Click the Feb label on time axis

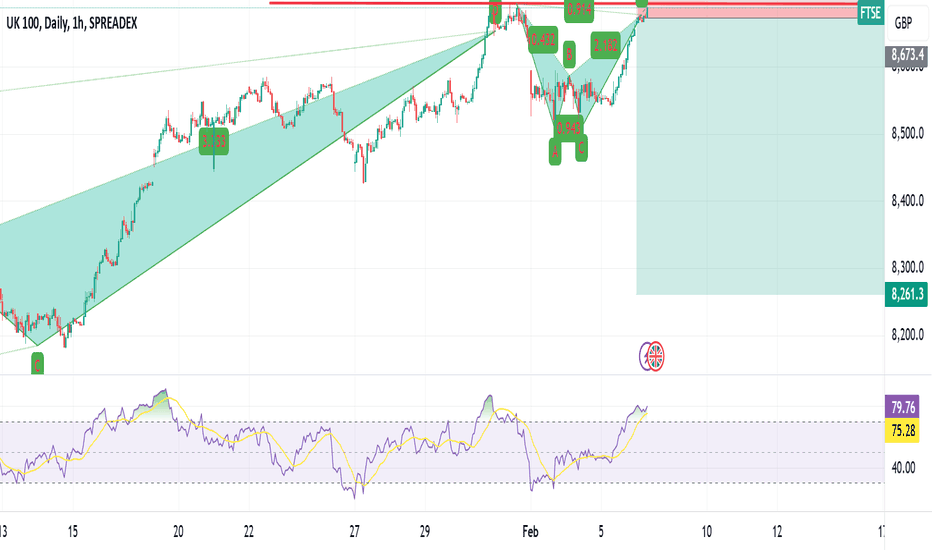click(530, 531)
